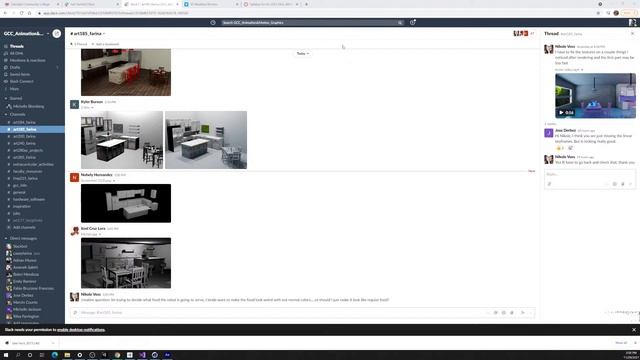
Task: Click enable desktop notifications link
Action: pos(81,330)
